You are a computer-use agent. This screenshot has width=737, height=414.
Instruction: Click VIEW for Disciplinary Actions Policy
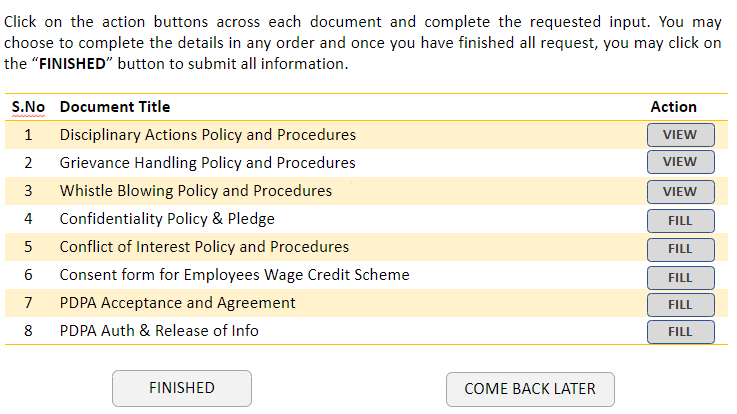[x=681, y=135]
